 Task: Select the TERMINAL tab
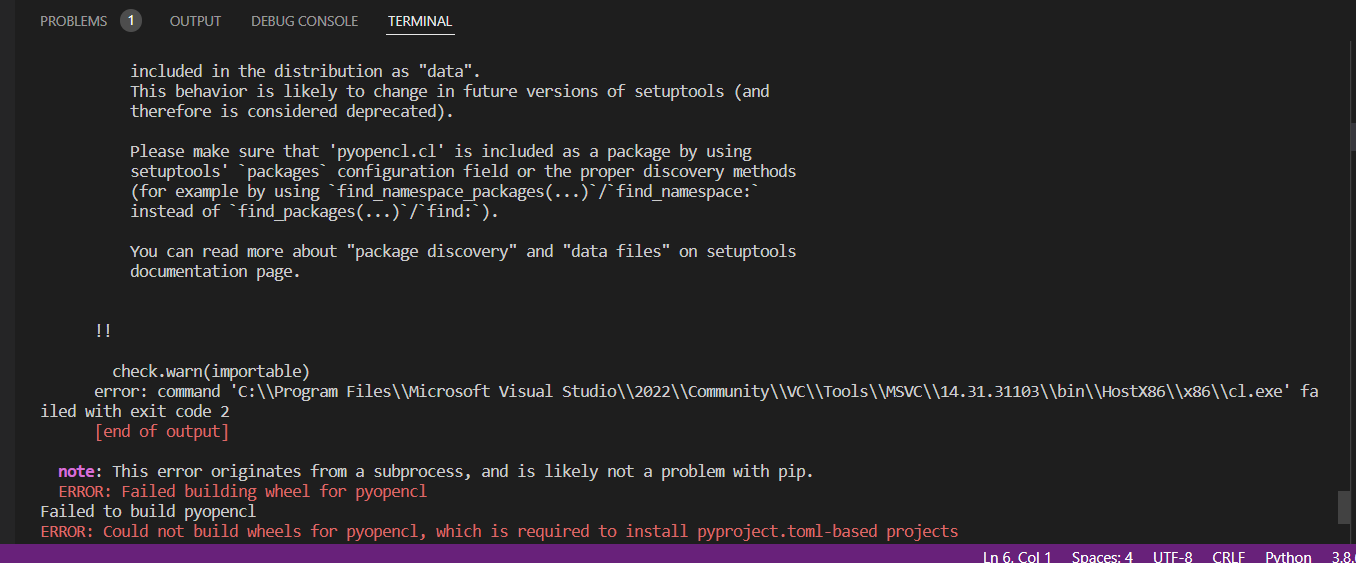tap(420, 21)
